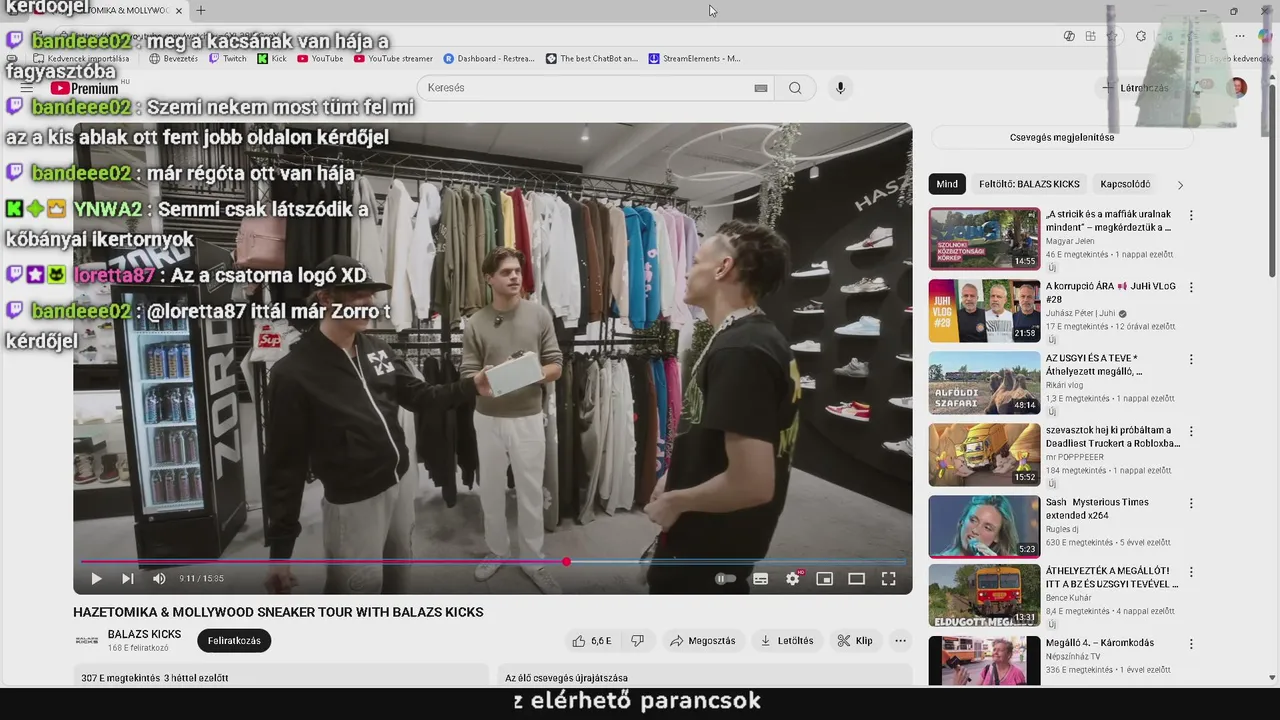Open the StreamElements bookmark
Image resolution: width=1280 pixels, height=720 pixels.
tap(695, 58)
